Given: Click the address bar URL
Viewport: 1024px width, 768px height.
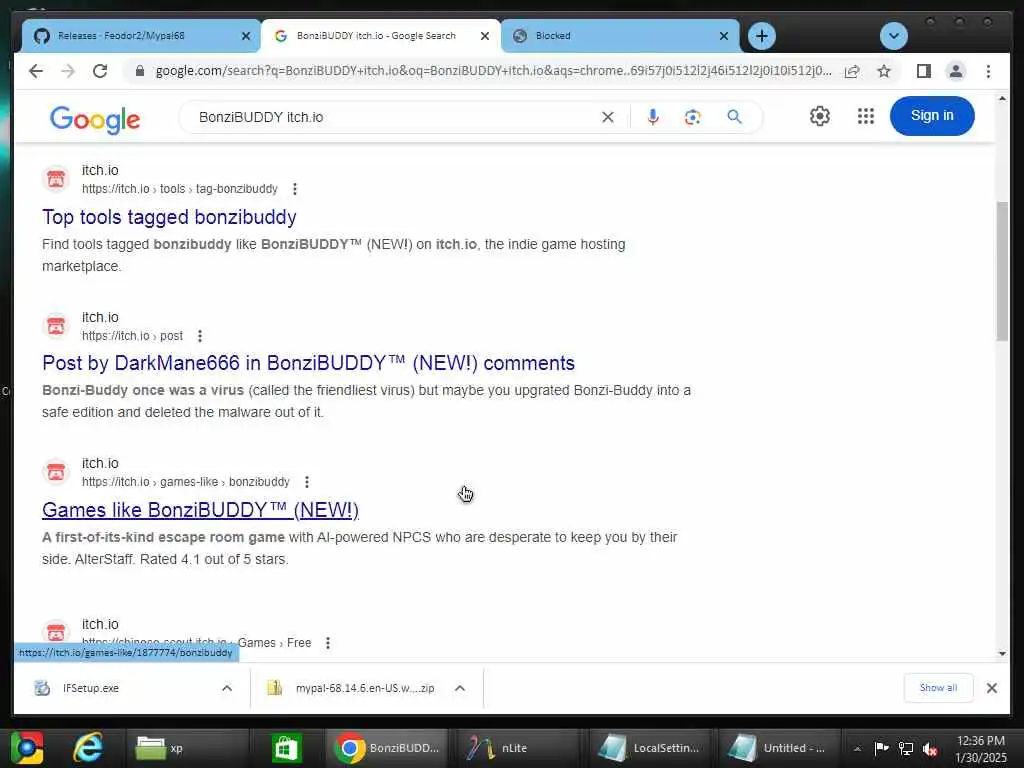Looking at the screenshot, I should click(493, 71).
